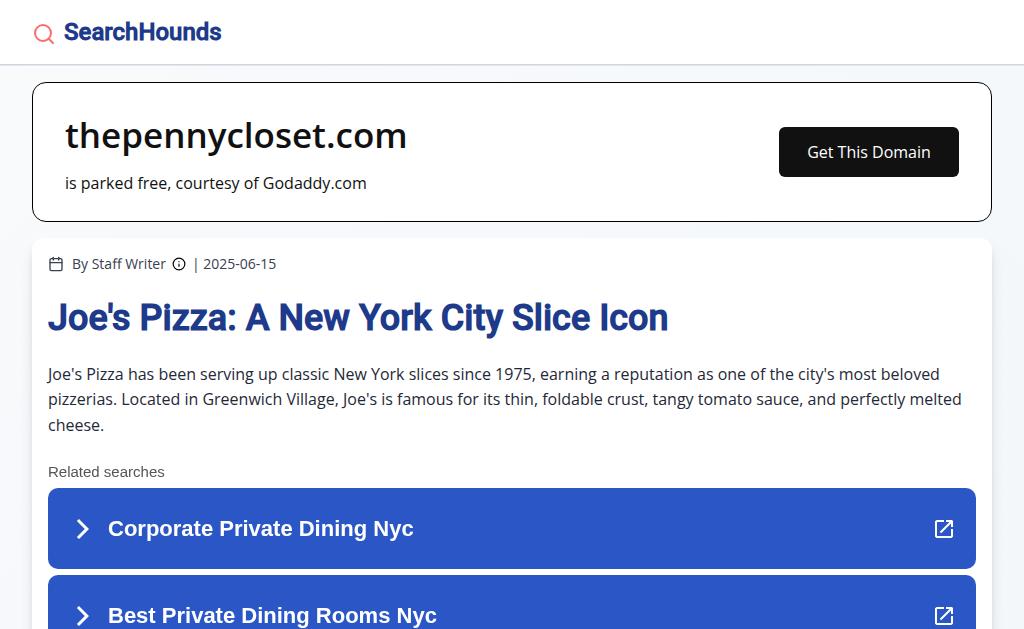Click the 2025-06-15 publish date
This screenshot has width=1024, height=629.
[239, 264]
